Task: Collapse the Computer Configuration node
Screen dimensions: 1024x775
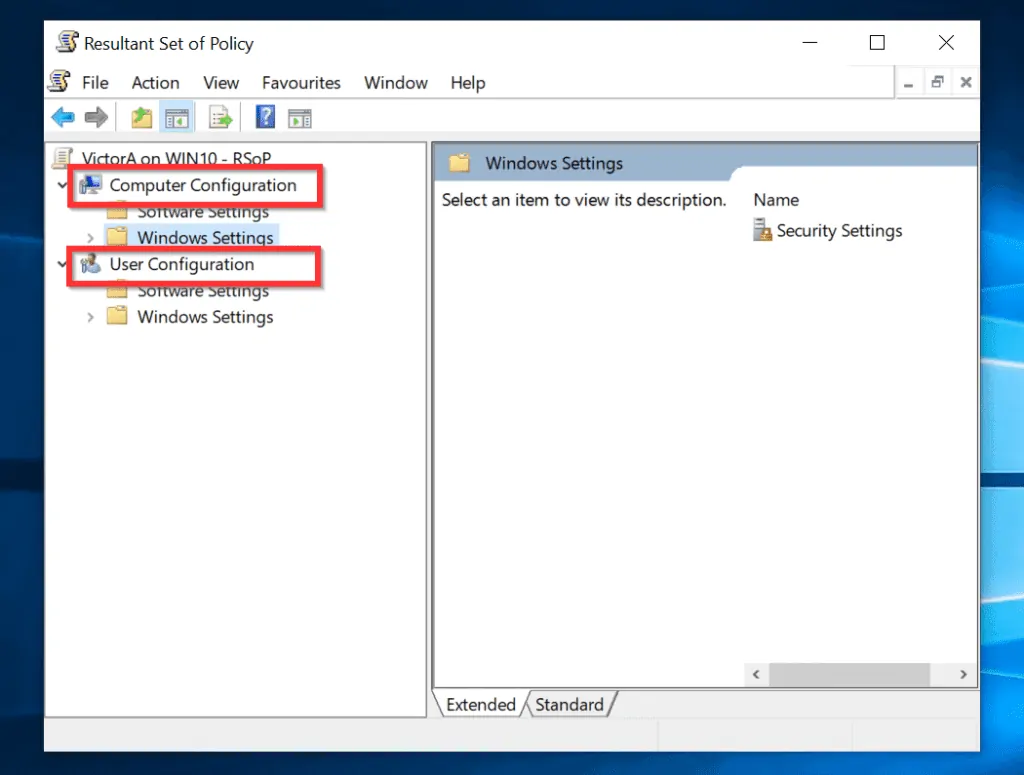Action: click(x=63, y=185)
